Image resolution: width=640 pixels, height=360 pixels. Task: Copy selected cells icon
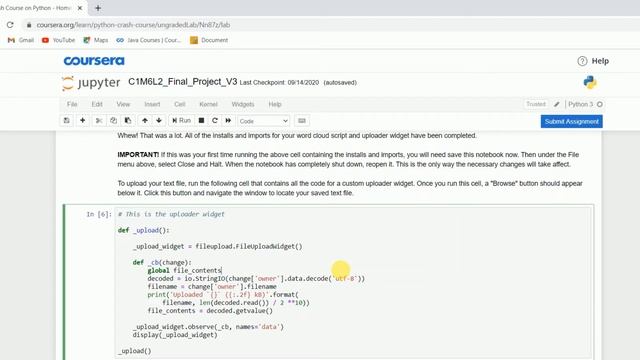tap(113, 121)
